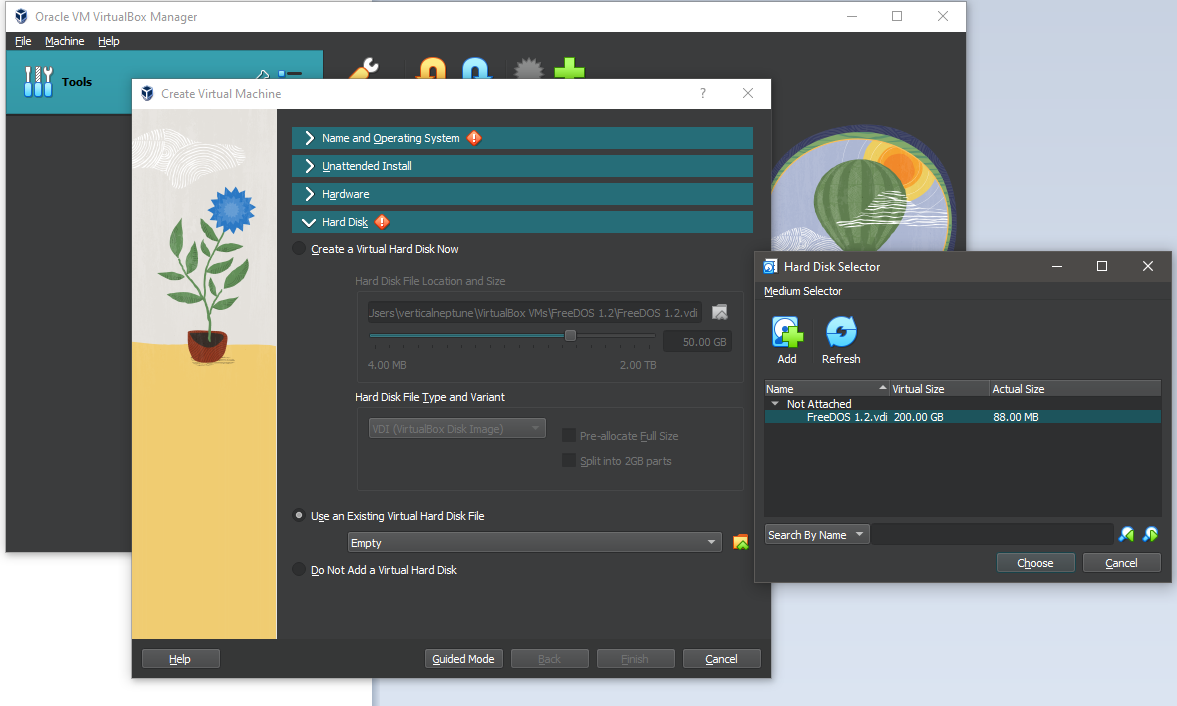Click the Choose button

click(x=1035, y=563)
